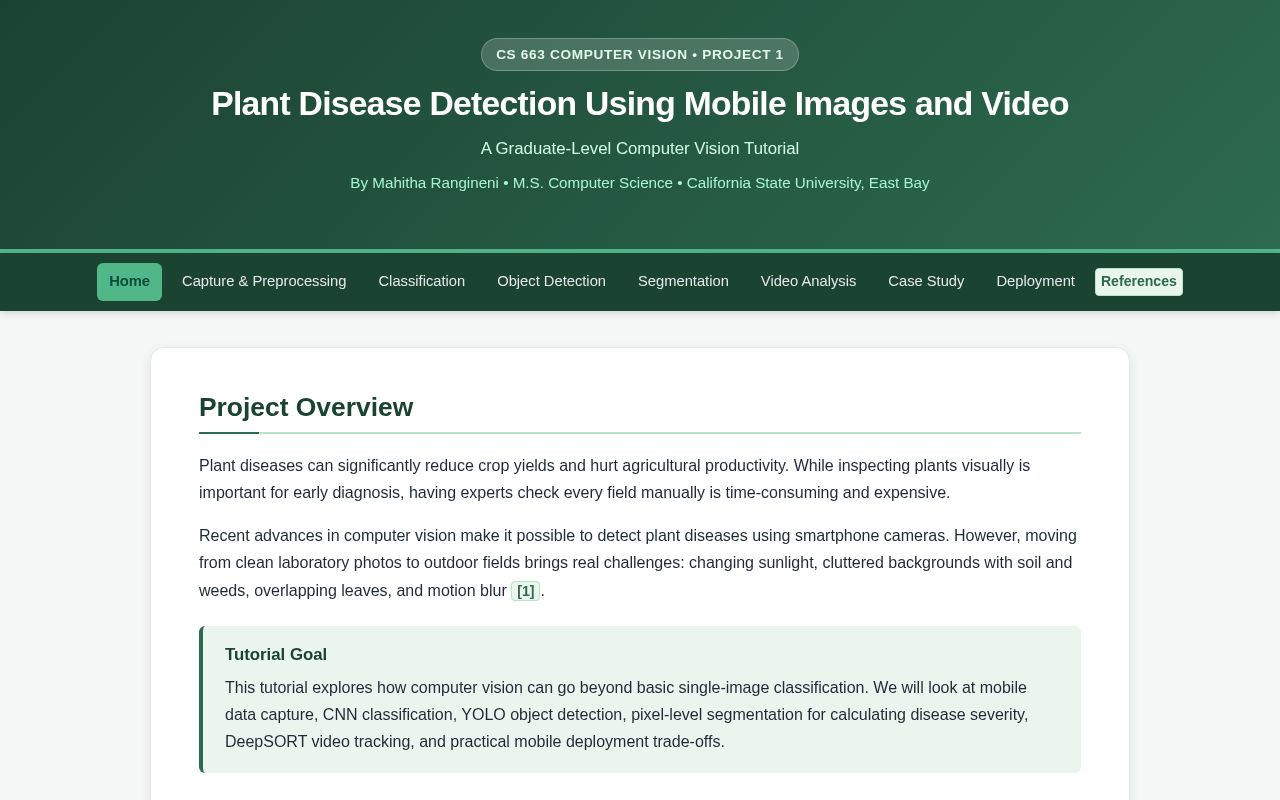Image resolution: width=1280 pixels, height=800 pixels.
Task: Open the Case Study tab
Action: click(926, 282)
